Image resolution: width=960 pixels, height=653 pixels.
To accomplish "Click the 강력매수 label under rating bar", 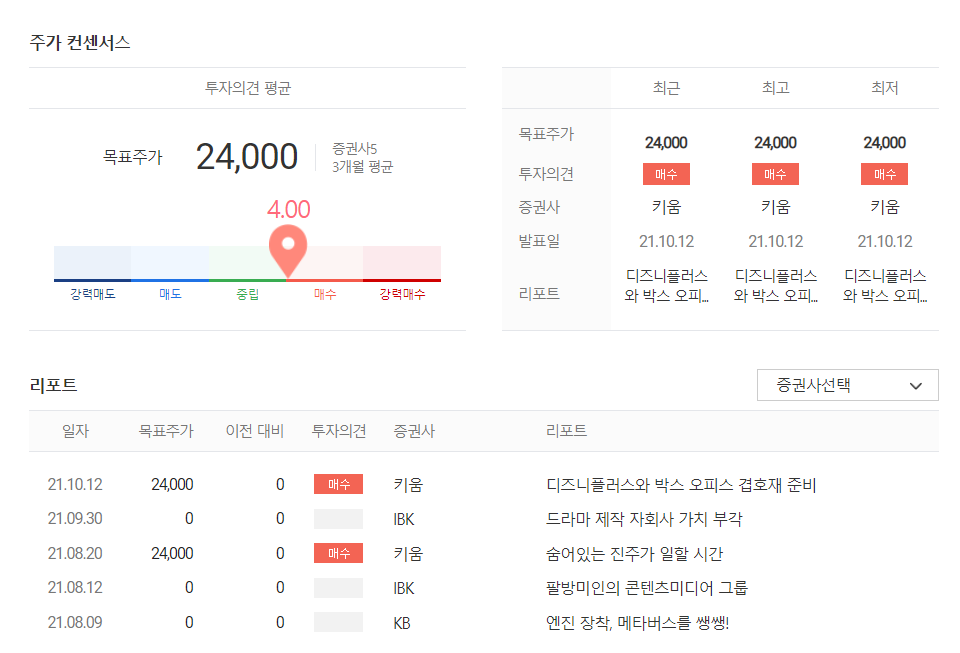I will click(x=402, y=294).
